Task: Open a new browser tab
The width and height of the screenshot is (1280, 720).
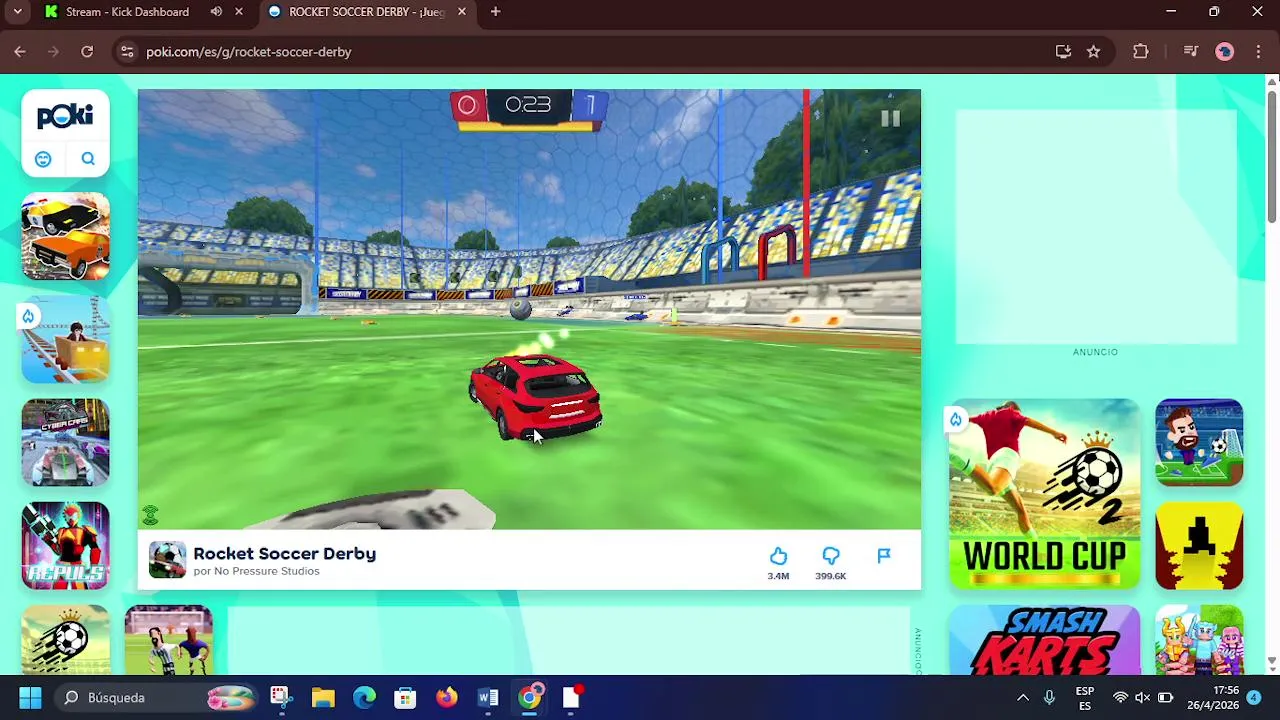Action: tap(495, 12)
